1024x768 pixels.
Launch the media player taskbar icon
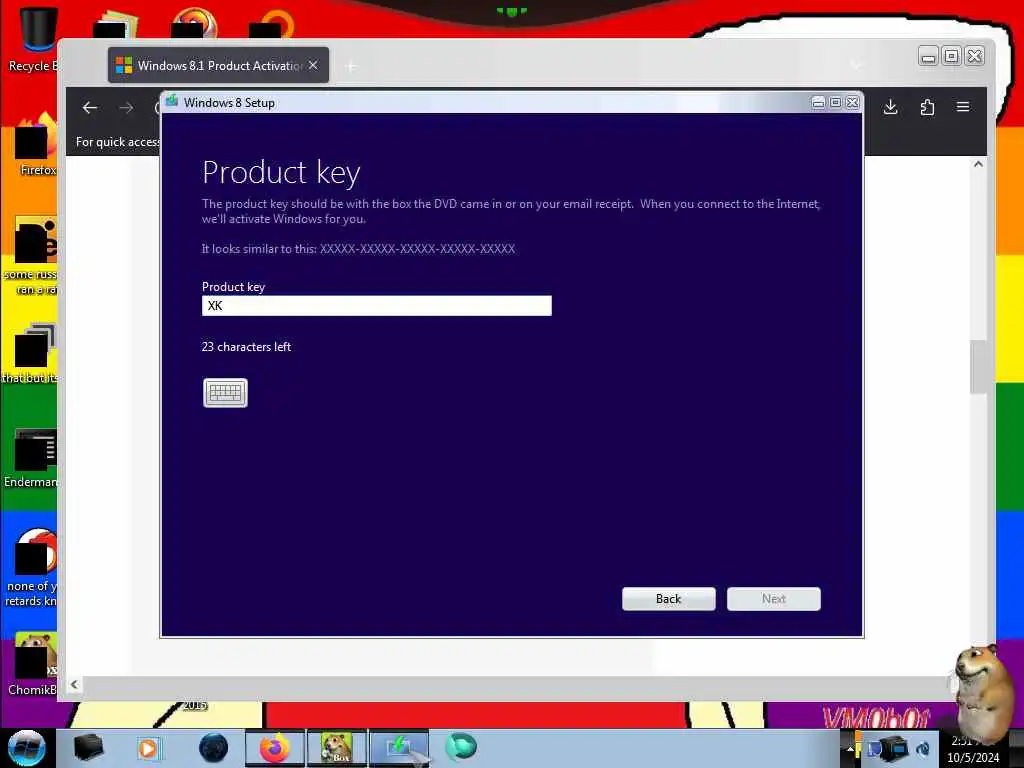coord(148,748)
